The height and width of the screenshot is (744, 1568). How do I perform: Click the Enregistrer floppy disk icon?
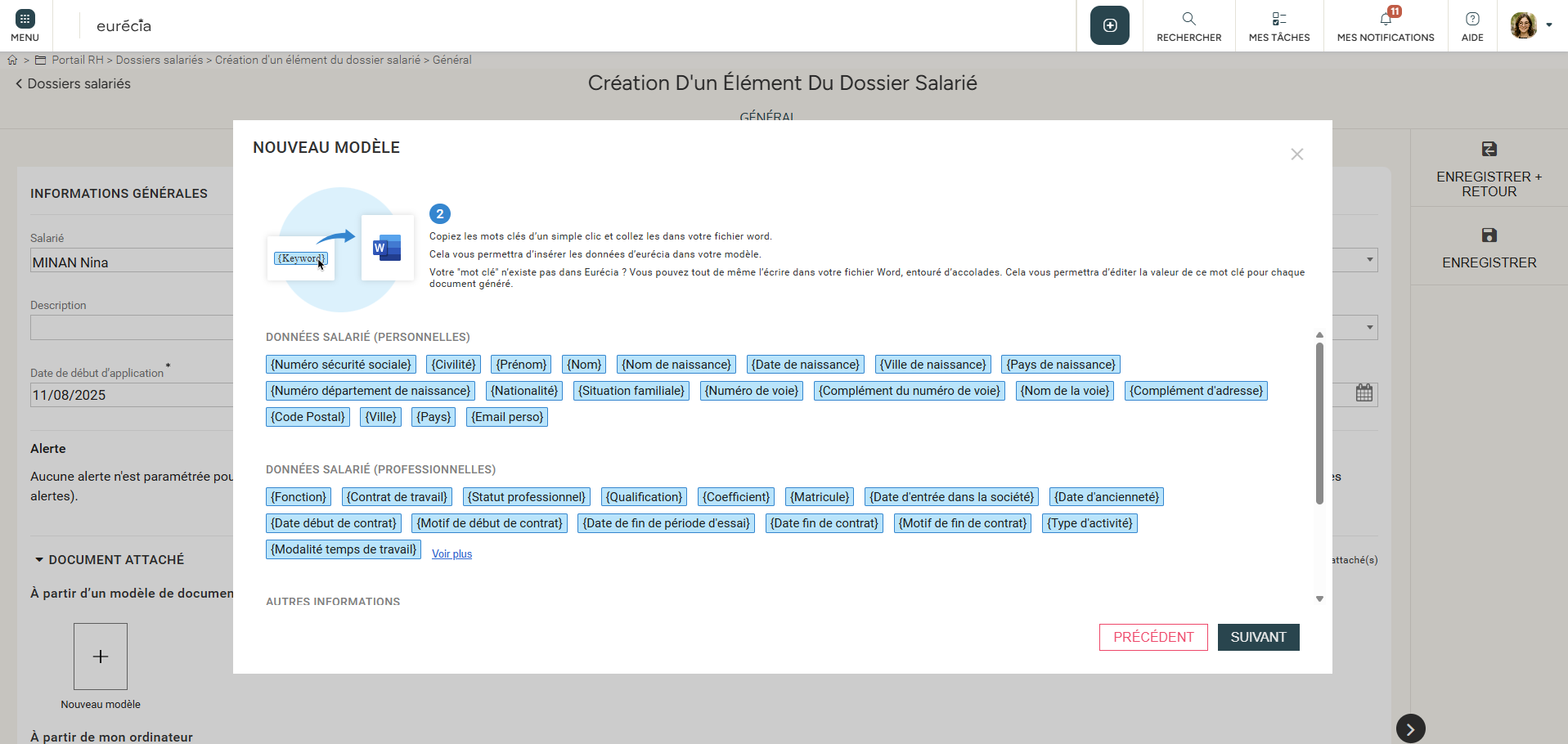[x=1489, y=235]
